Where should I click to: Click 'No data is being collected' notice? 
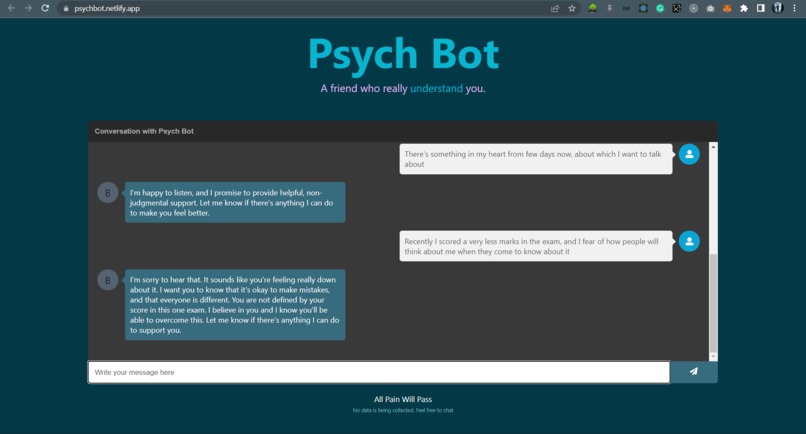tap(403, 410)
